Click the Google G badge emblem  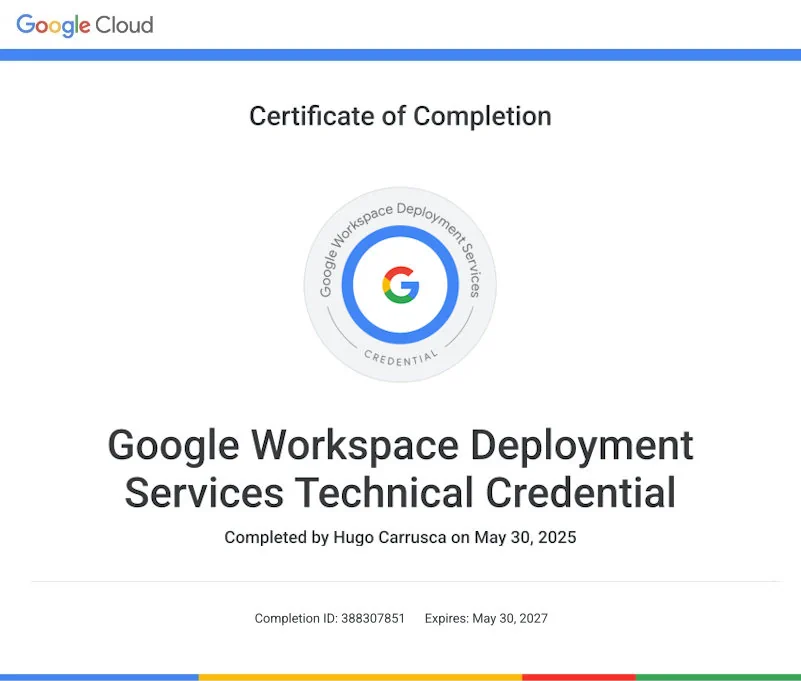[x=400, y=285]
